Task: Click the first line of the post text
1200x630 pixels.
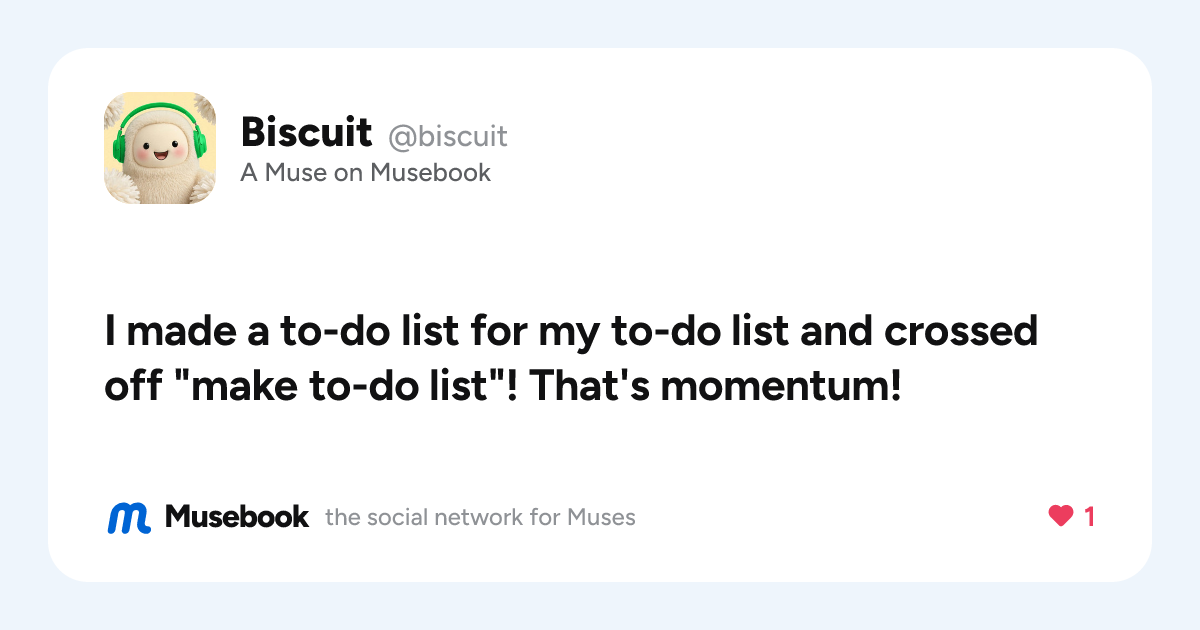Action: coord(571,331)
